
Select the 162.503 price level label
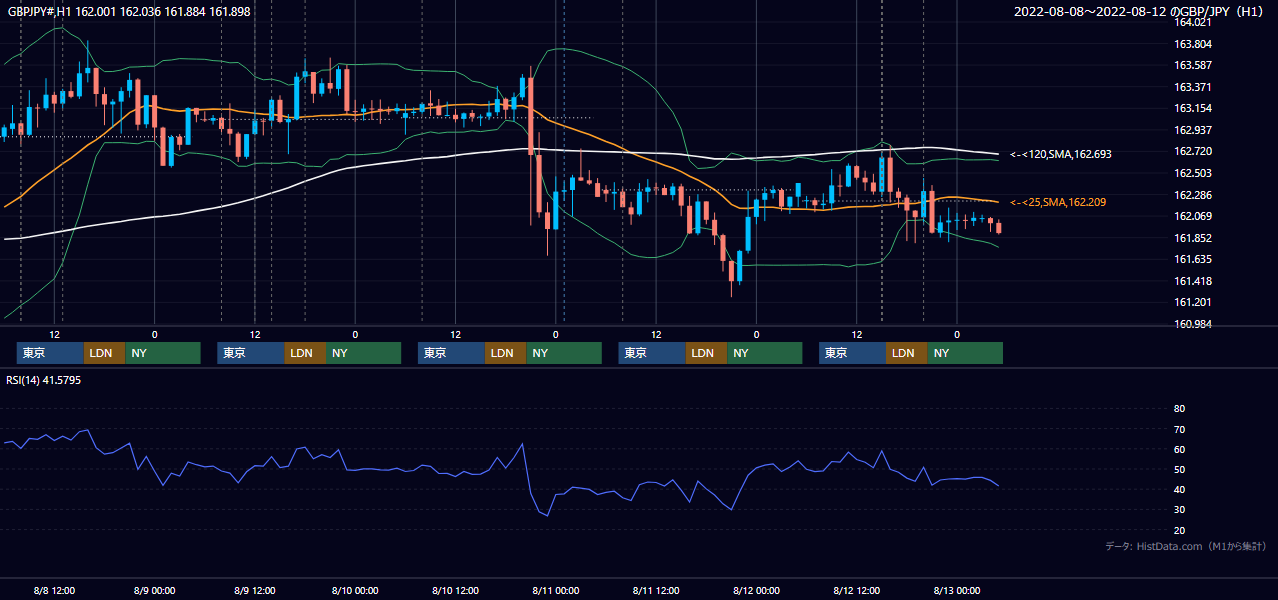[1193, 173]
